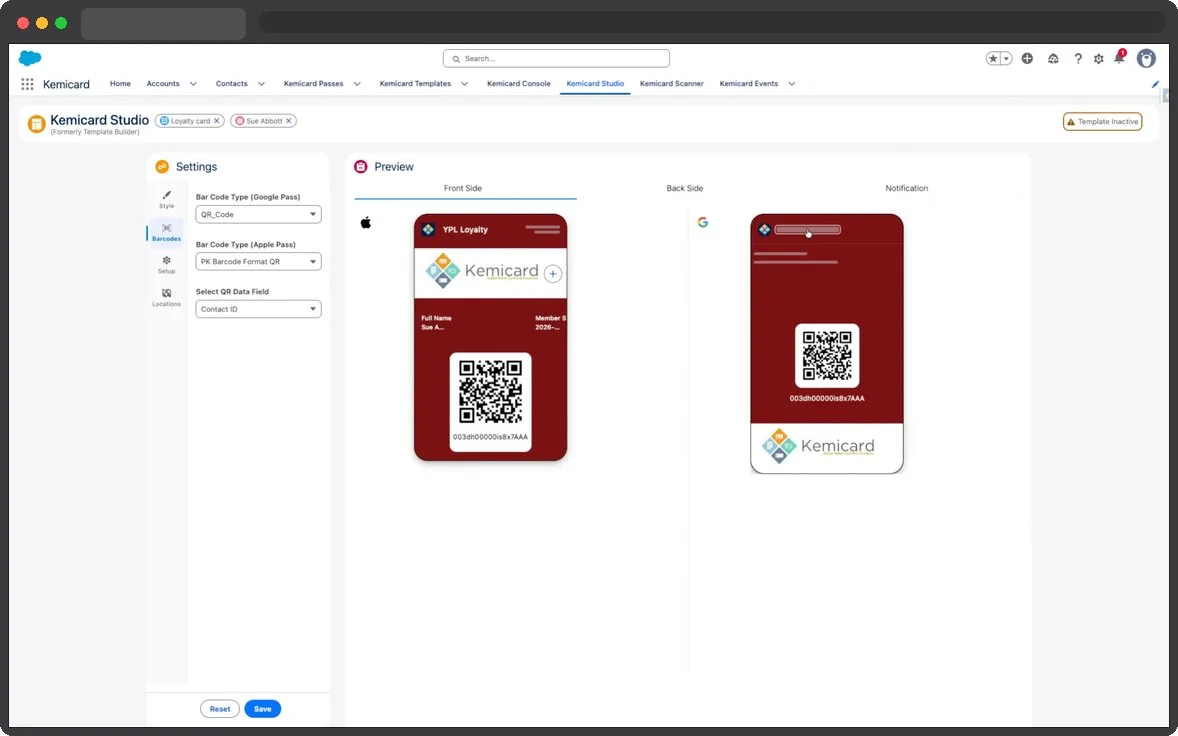
Task: Select the Kemicard Studio tab
Action: [x=595, y=83]
